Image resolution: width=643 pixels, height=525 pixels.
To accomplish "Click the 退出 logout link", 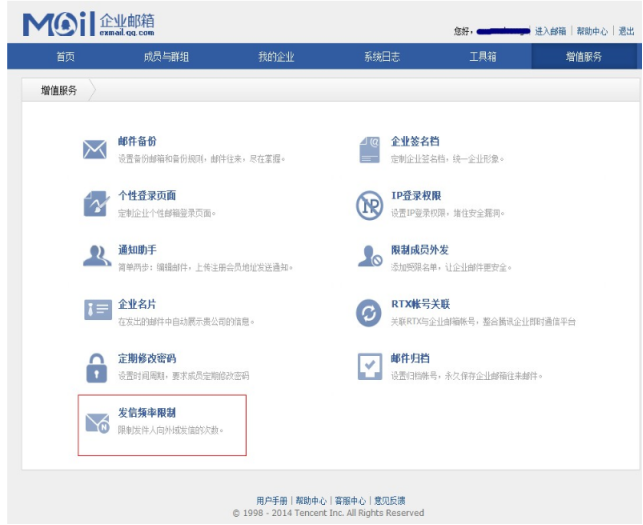I will click(626, 31).
